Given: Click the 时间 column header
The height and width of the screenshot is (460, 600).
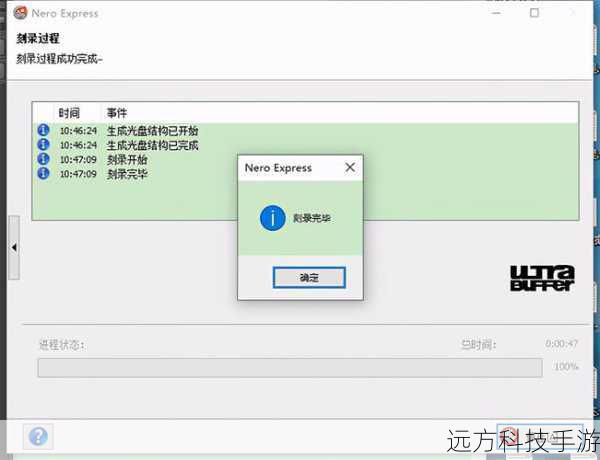Looking at the screenshot, I should tap(69, 113).
